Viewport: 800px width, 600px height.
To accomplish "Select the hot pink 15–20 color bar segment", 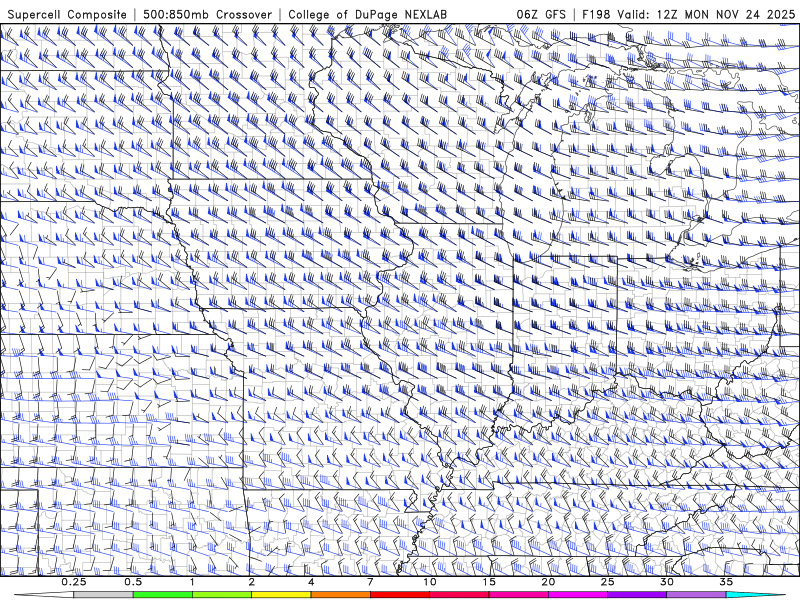I will point(518,595).
